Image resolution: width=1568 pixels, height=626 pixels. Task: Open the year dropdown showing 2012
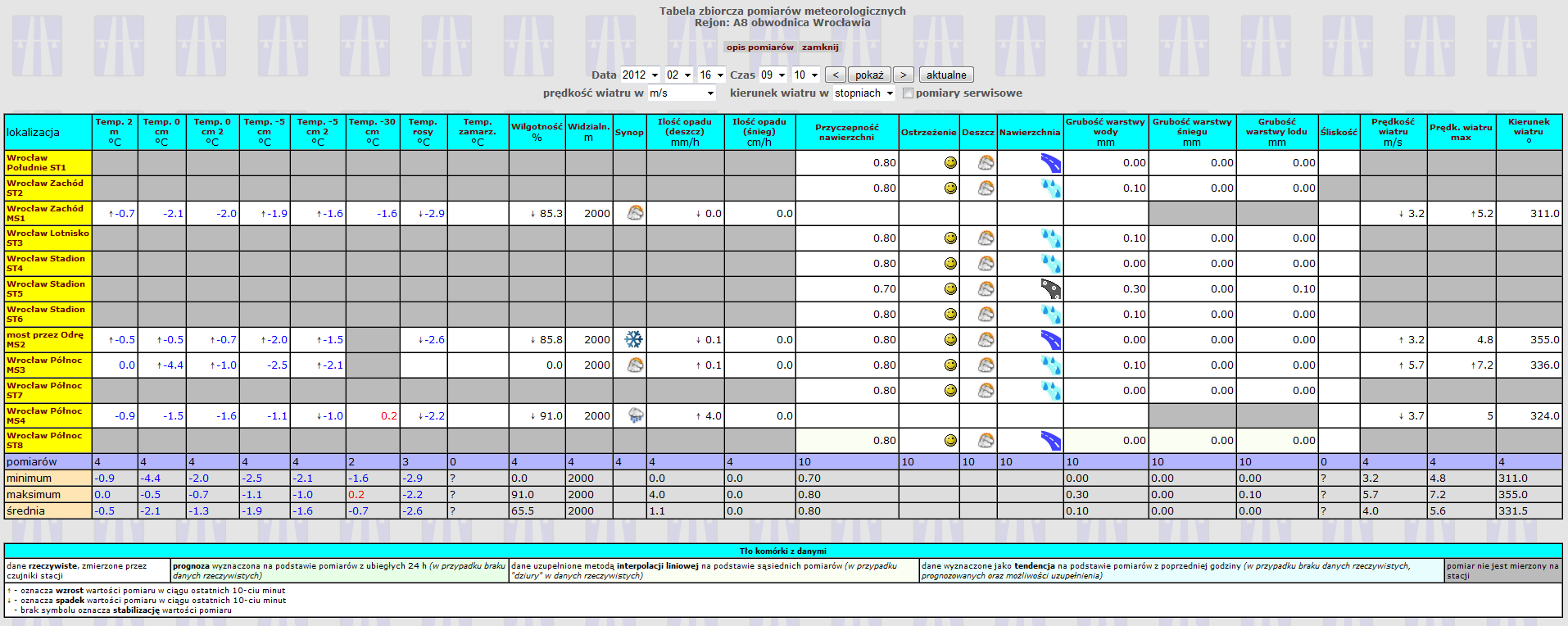tap(640, 75)
